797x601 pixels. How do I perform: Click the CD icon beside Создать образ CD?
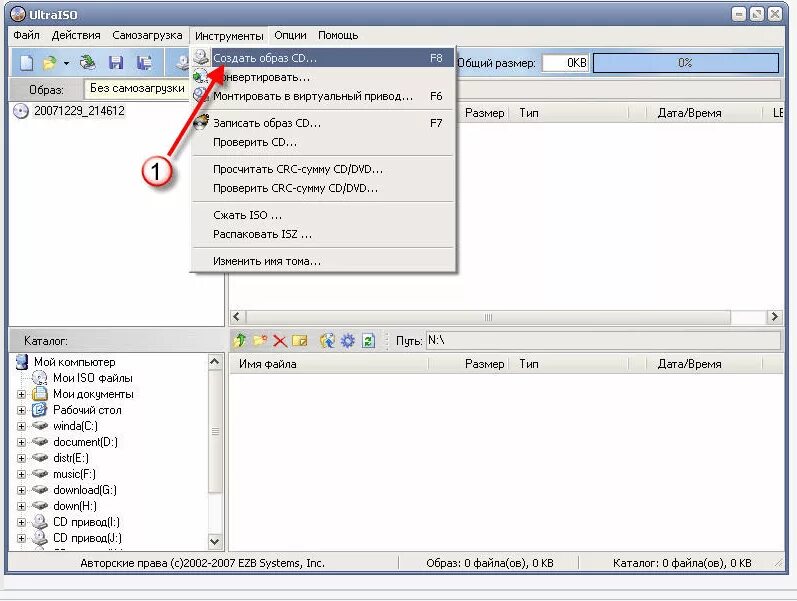201,57
